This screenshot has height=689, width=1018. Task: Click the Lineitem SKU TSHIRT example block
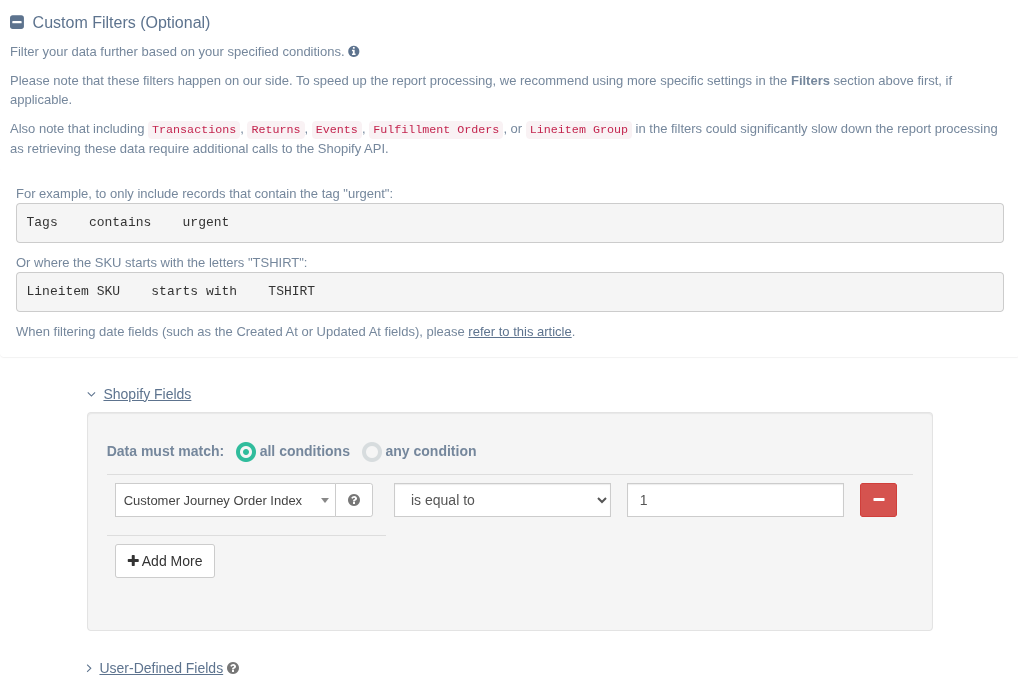coord(509,292)
